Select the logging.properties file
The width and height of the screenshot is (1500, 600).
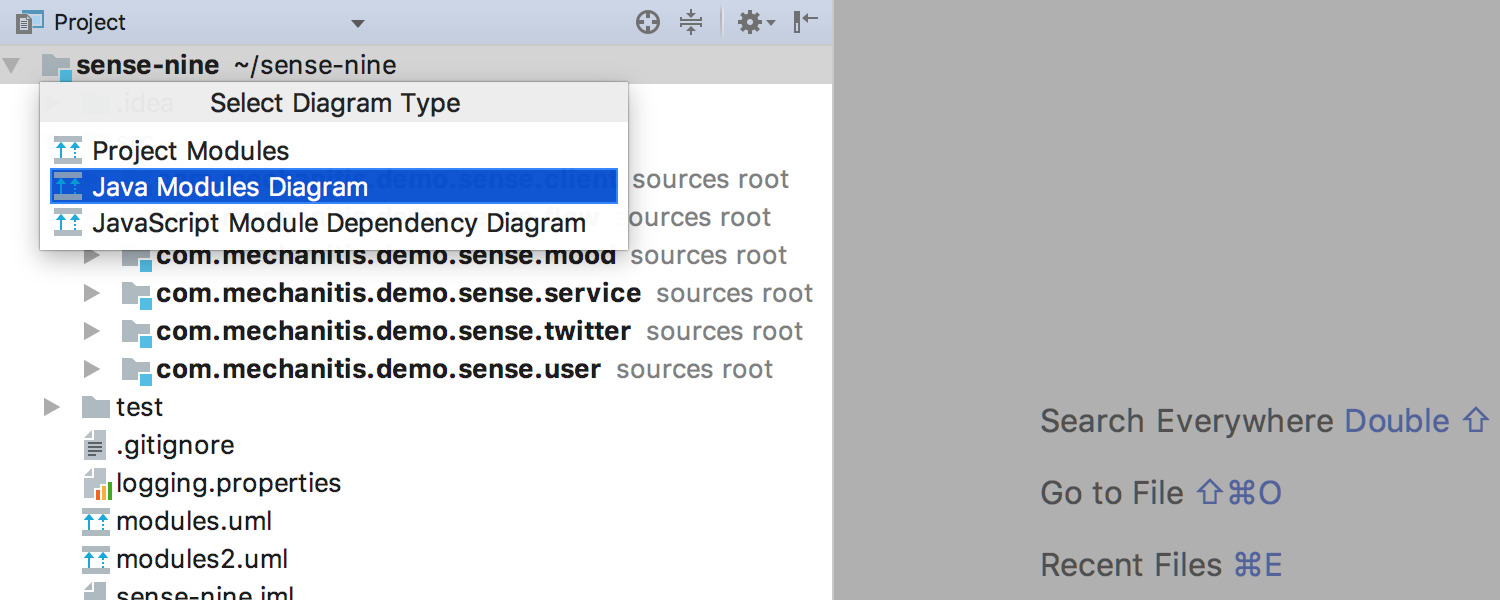228,484
